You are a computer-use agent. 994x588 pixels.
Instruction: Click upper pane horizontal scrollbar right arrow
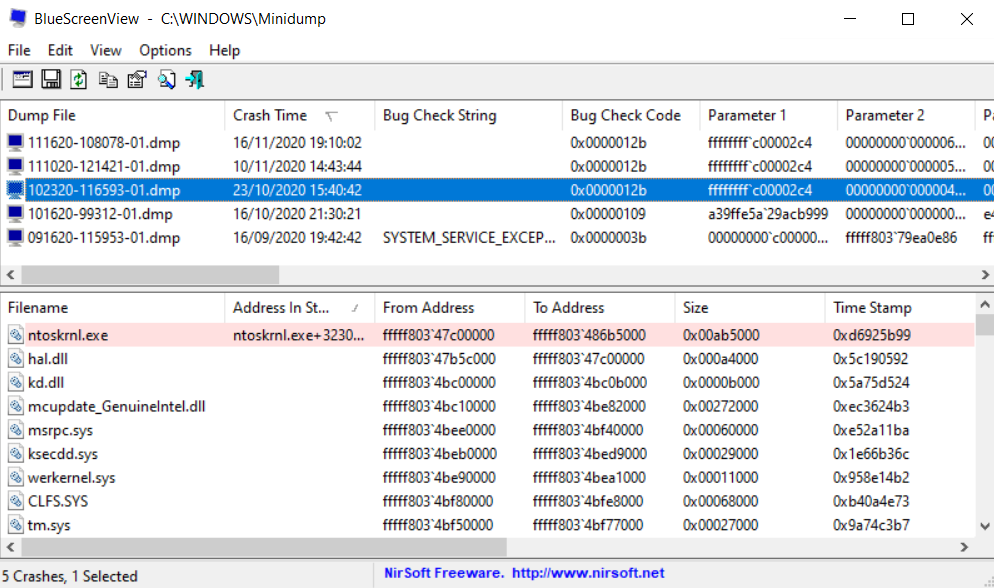tap(984, 274)
